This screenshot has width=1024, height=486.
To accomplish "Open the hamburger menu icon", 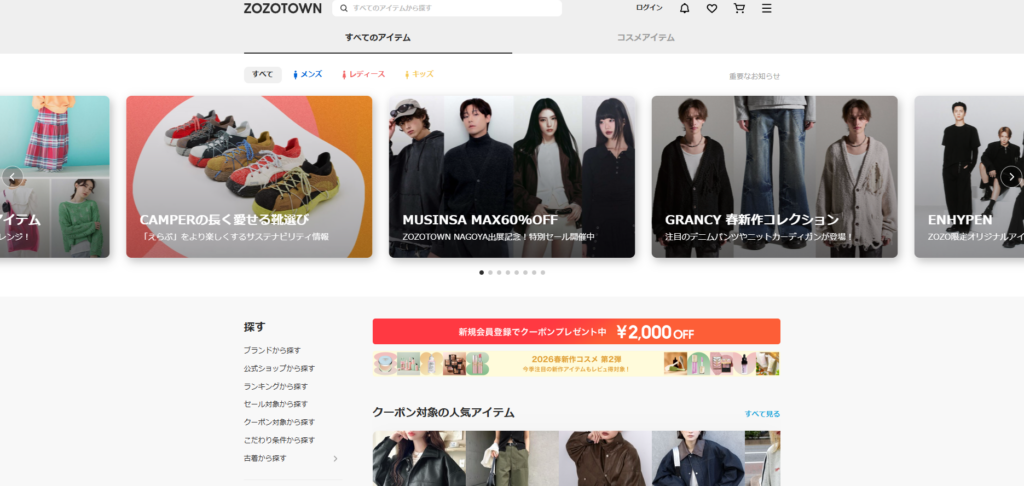I will coord(767,8).
